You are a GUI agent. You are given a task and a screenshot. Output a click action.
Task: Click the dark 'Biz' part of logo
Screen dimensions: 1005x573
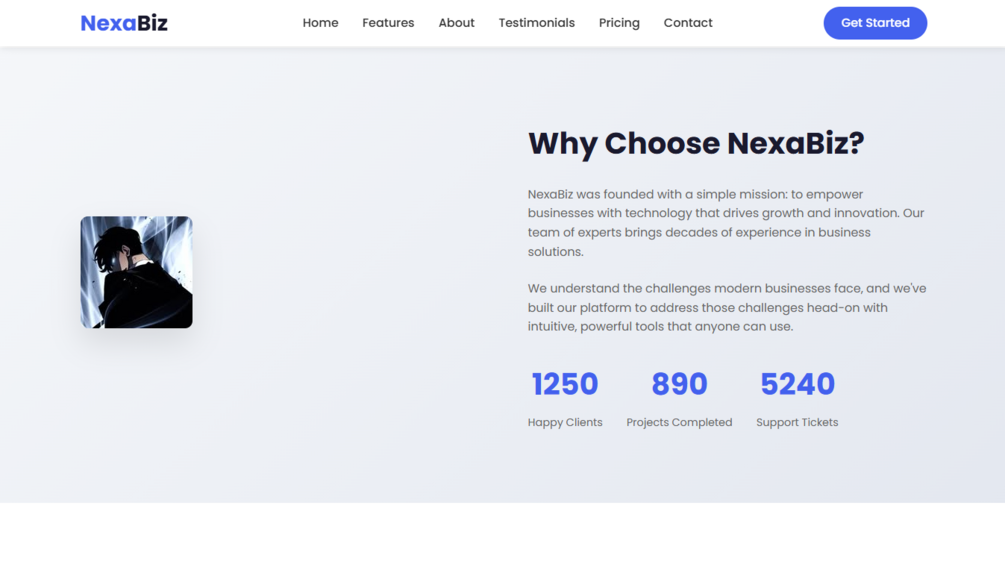tap(153, 23)
